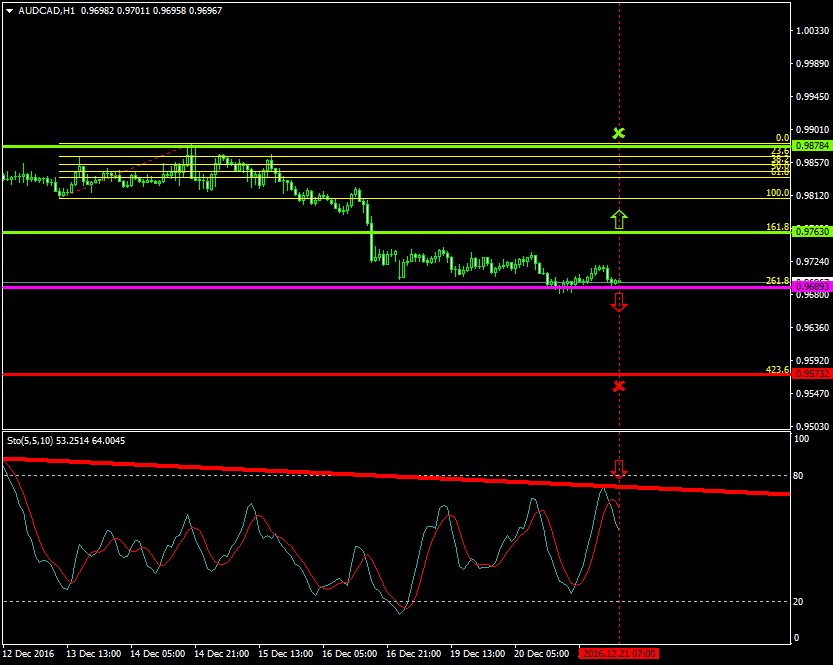
Task: Click the Stochastic 20 level label
Action: tap(798, 601)
